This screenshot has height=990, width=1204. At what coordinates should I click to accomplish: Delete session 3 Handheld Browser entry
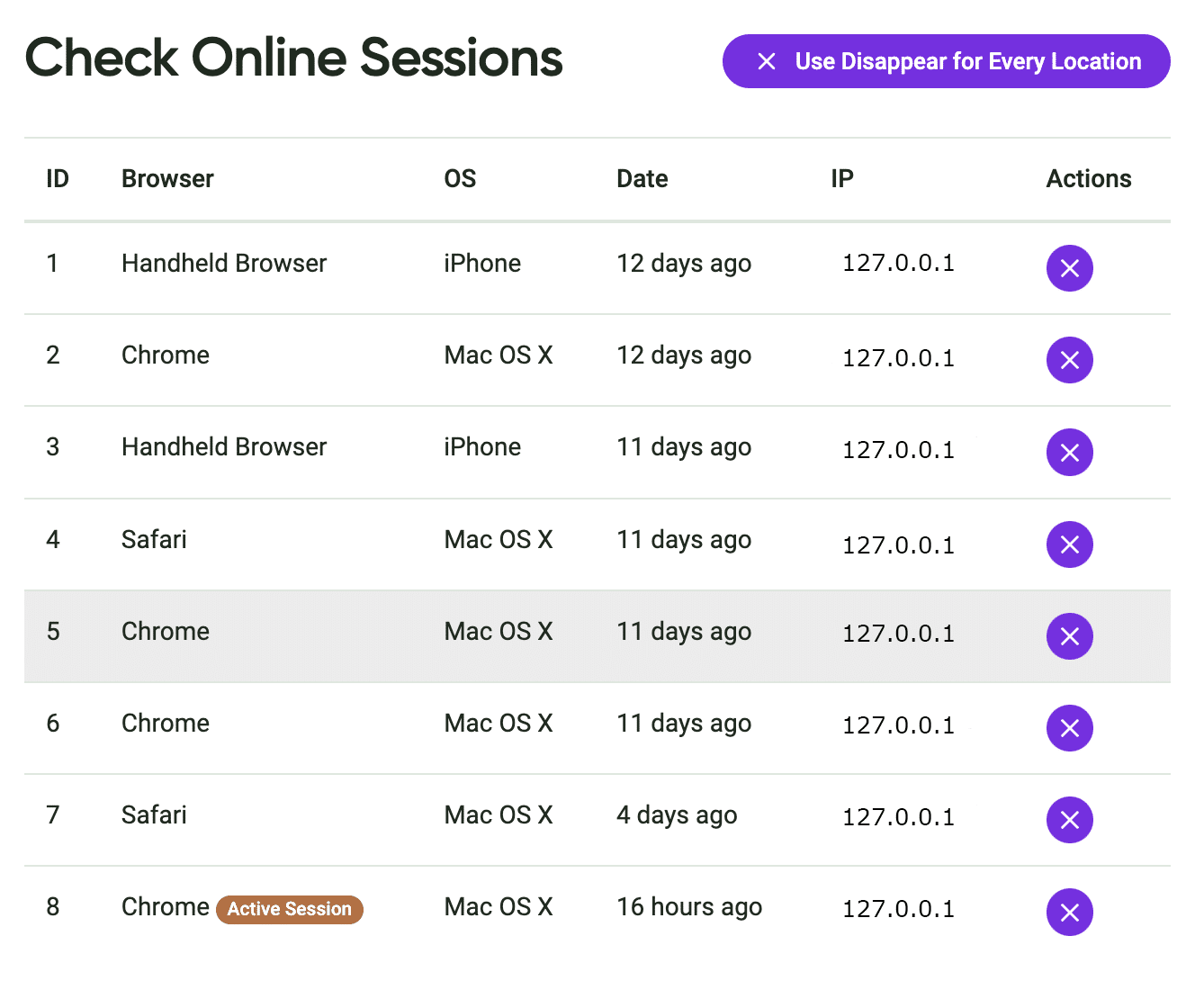point(1069,452)
